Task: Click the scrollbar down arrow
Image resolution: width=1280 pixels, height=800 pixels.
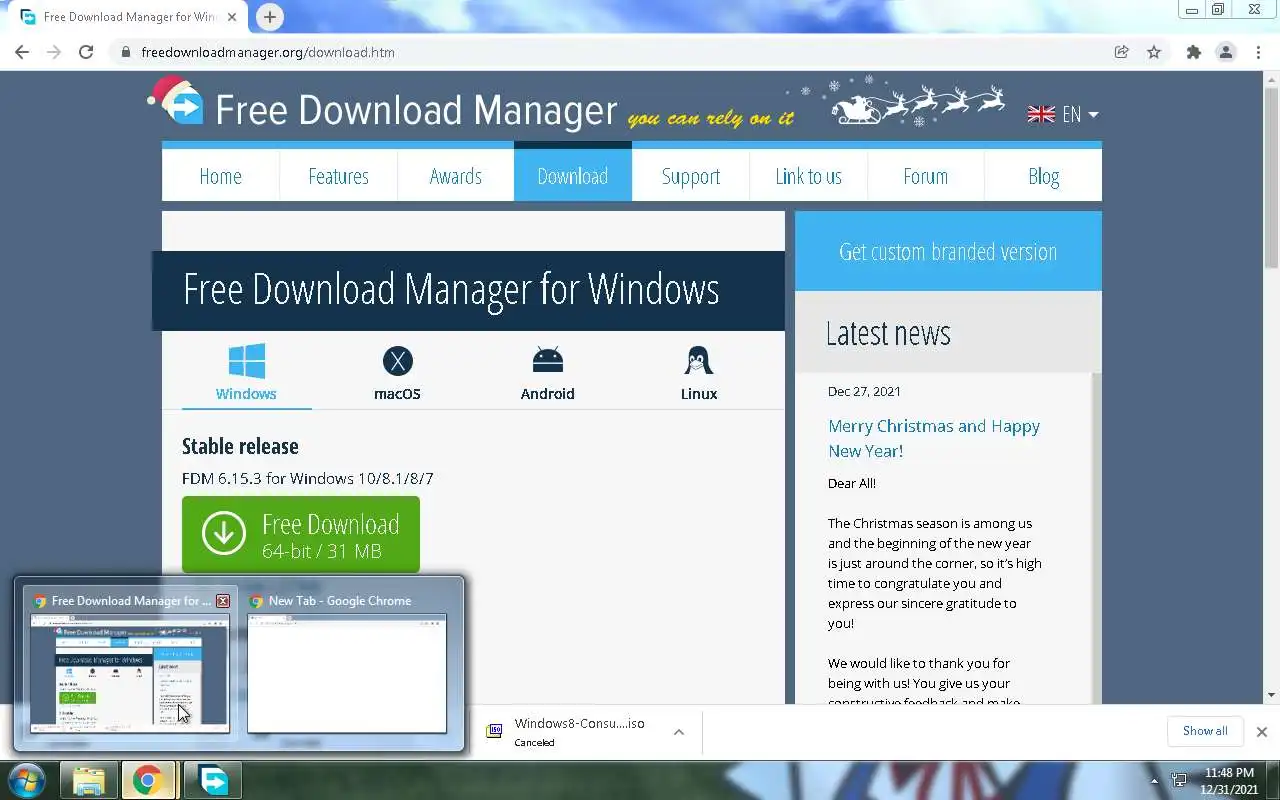Action: 1271,695
